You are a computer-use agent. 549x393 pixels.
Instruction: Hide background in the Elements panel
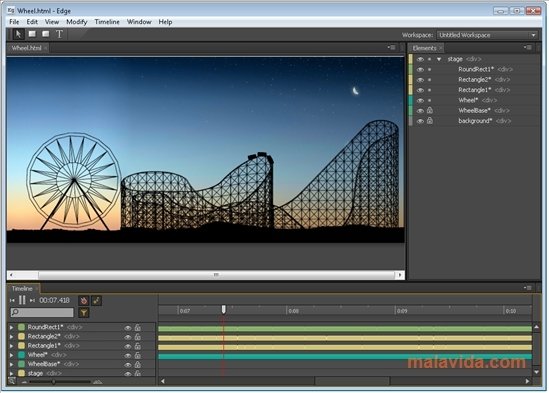[420, 121]
